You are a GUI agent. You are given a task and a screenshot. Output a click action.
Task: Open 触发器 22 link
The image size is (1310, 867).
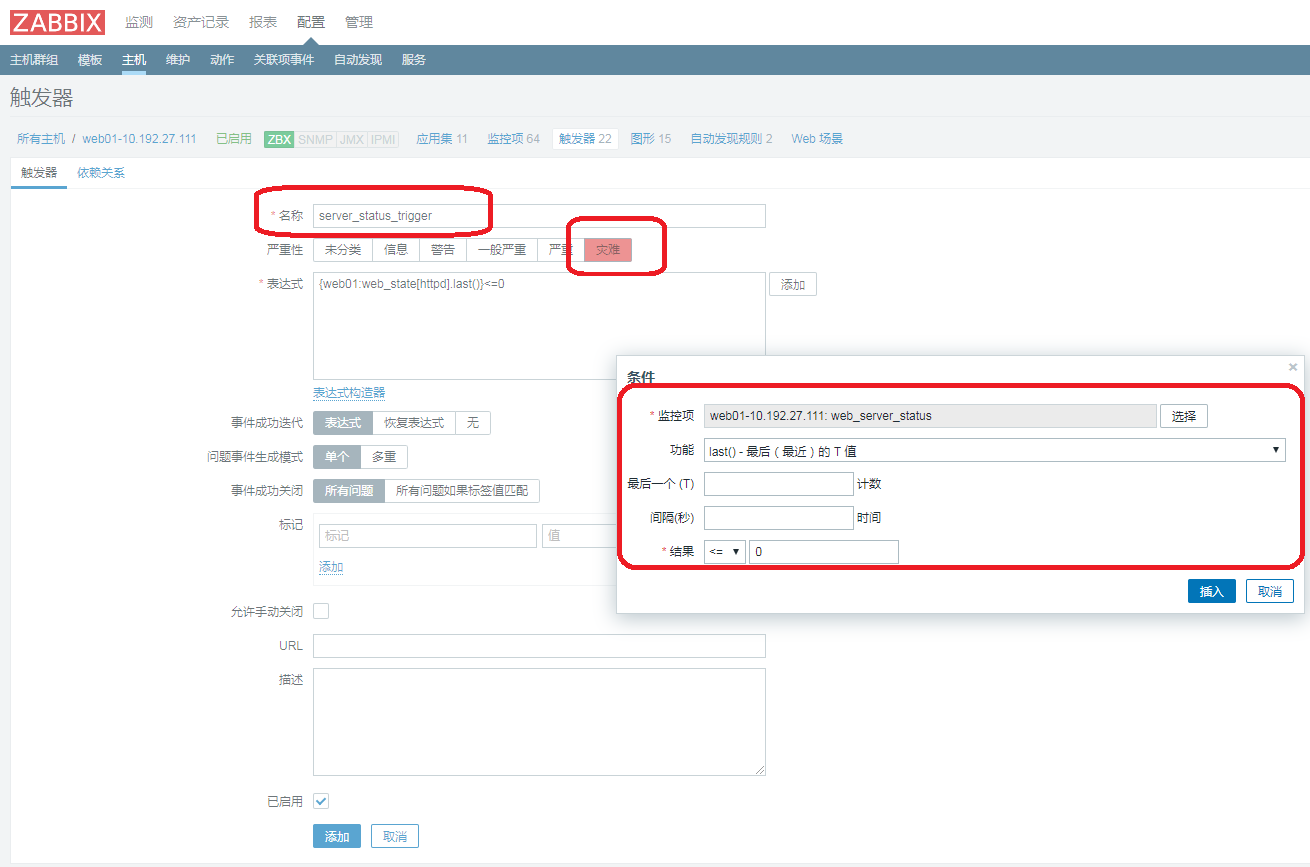[585, 139]
